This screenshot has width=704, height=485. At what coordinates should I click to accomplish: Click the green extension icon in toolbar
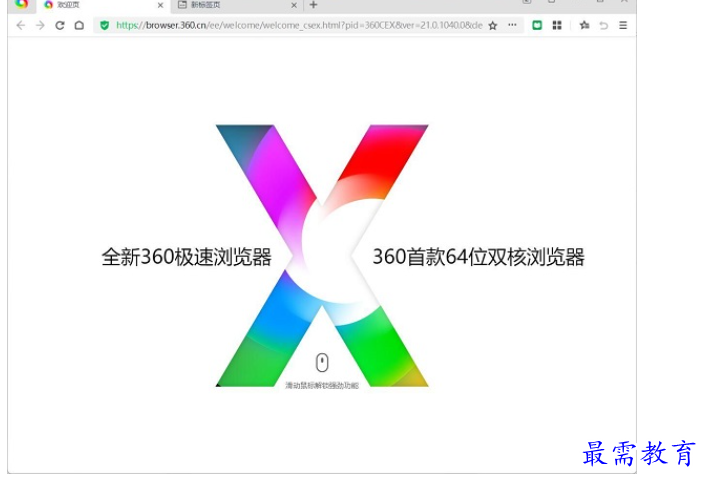pyautogui.click(x=537, y=25)
